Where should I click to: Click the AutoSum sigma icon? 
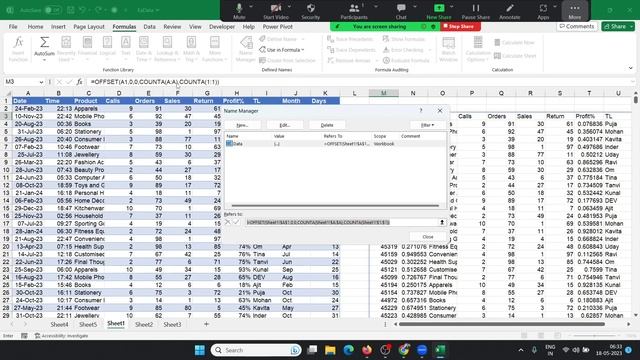44,42
